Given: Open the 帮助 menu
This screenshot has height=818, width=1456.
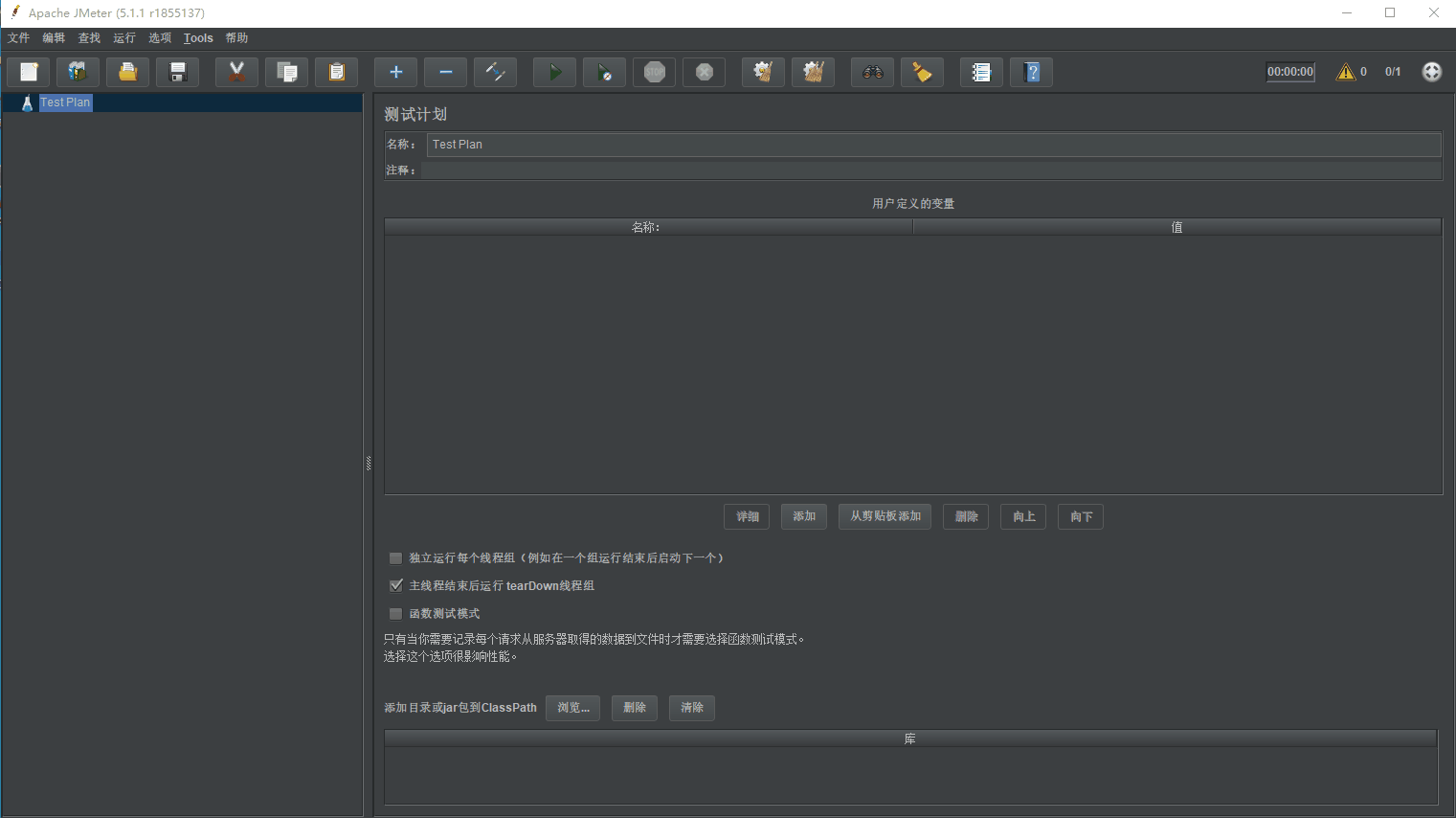Looking at the screenshot, I should point(236,38).
